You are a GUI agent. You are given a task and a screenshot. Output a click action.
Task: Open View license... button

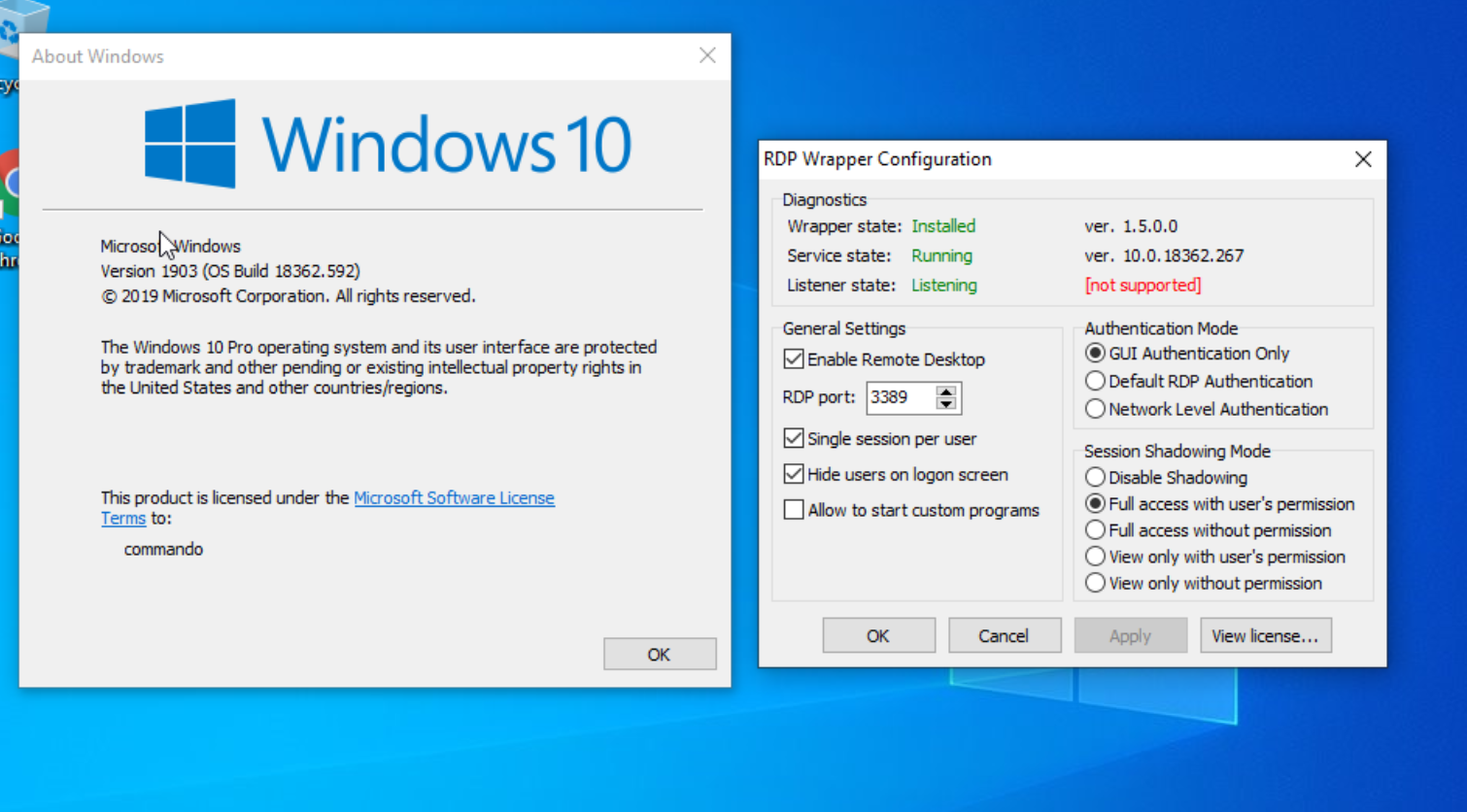coord(1265,636)
